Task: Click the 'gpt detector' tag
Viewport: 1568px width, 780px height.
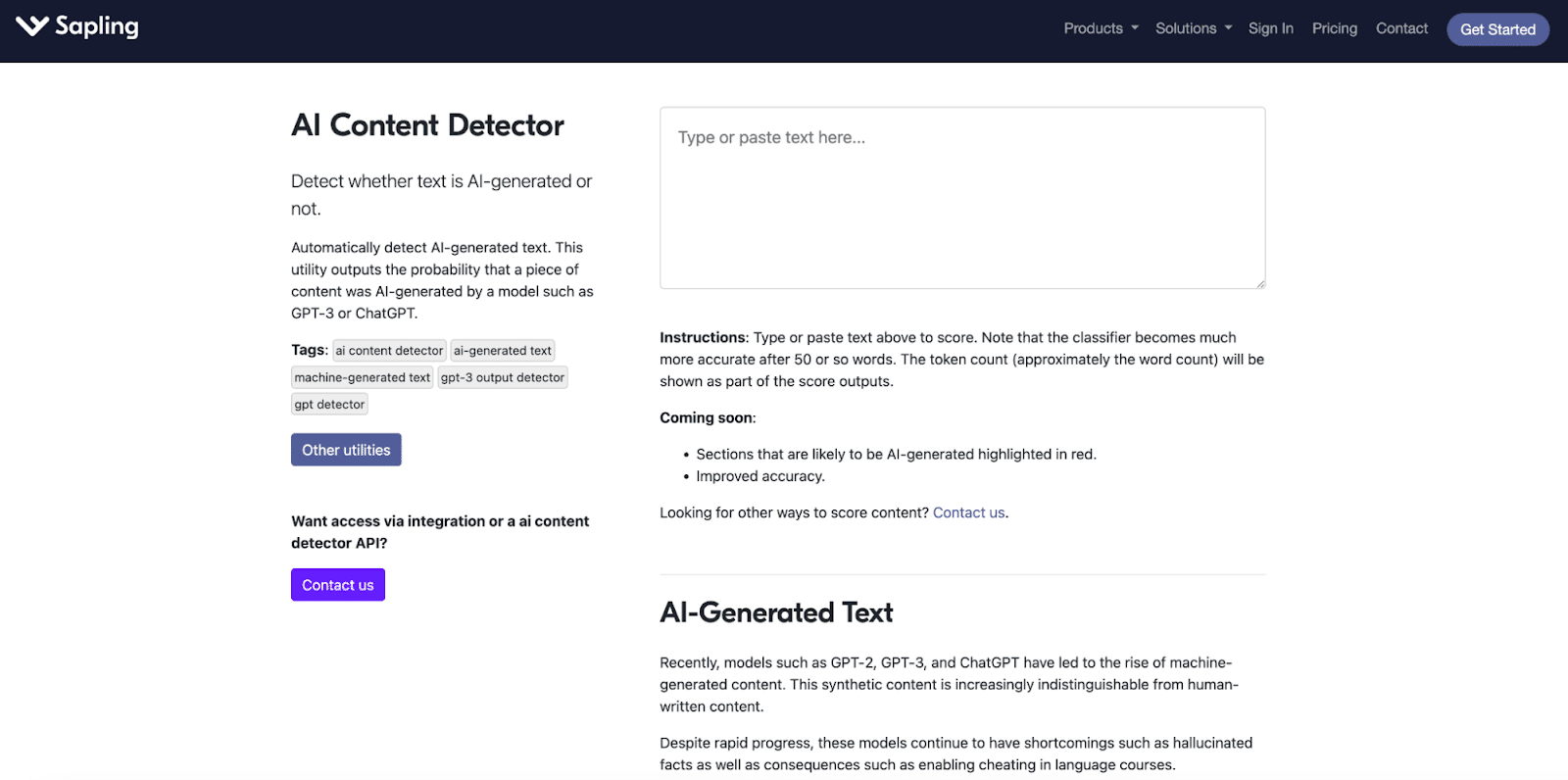Action: pos(329,405)
